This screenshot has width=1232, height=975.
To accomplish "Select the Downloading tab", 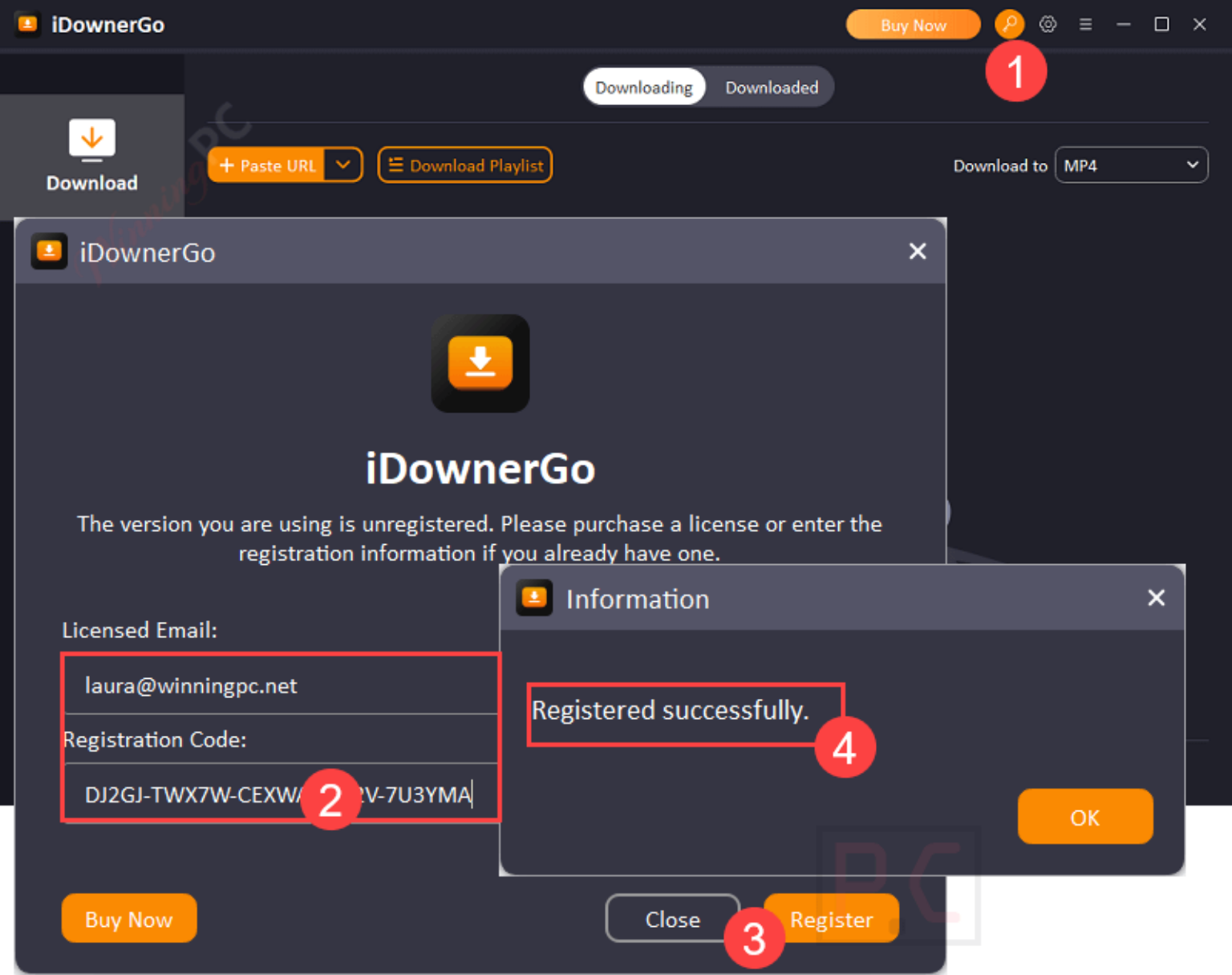I will click(x=644, y=87).
